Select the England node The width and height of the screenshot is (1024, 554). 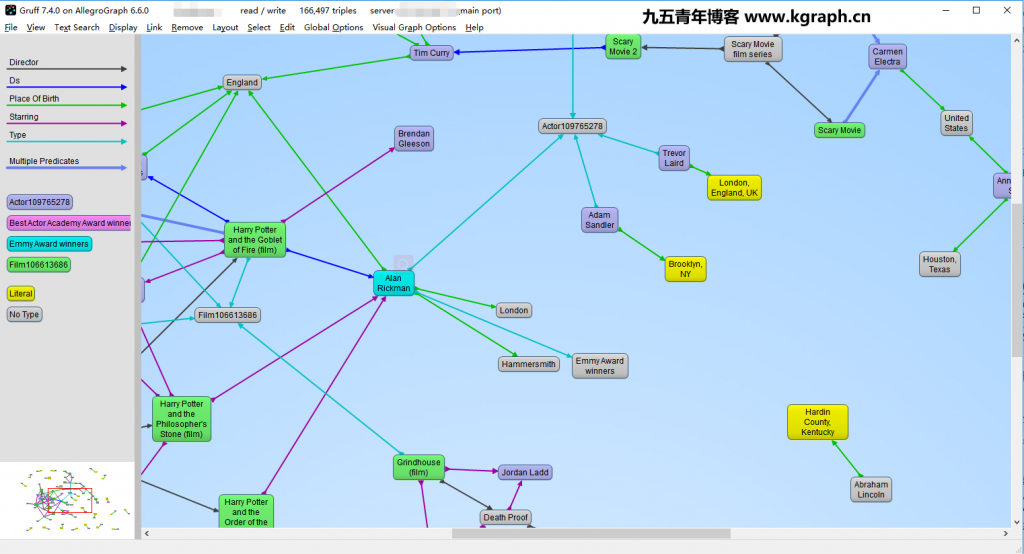pos(242,82)
